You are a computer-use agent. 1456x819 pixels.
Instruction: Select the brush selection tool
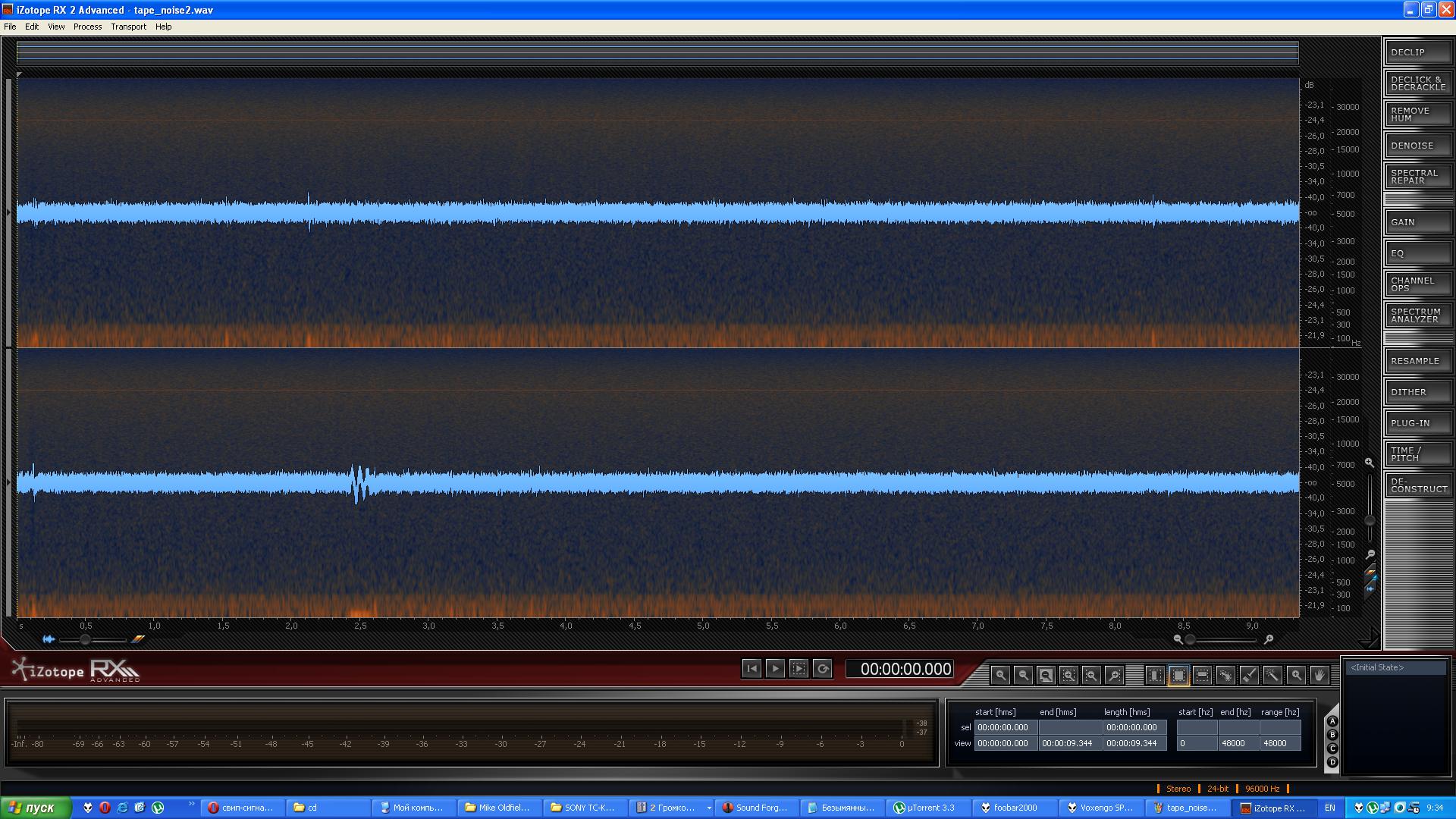click(x=1249, y=674)
